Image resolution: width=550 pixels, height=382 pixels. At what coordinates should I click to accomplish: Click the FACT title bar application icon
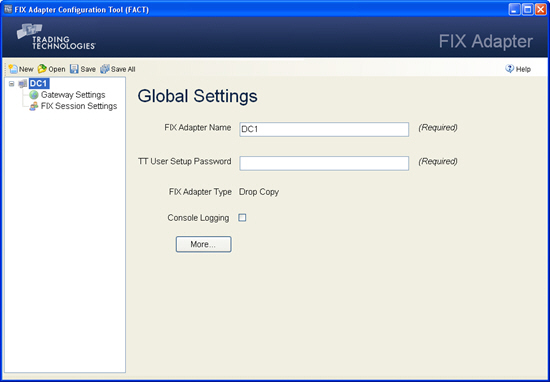tap(8, 9)
